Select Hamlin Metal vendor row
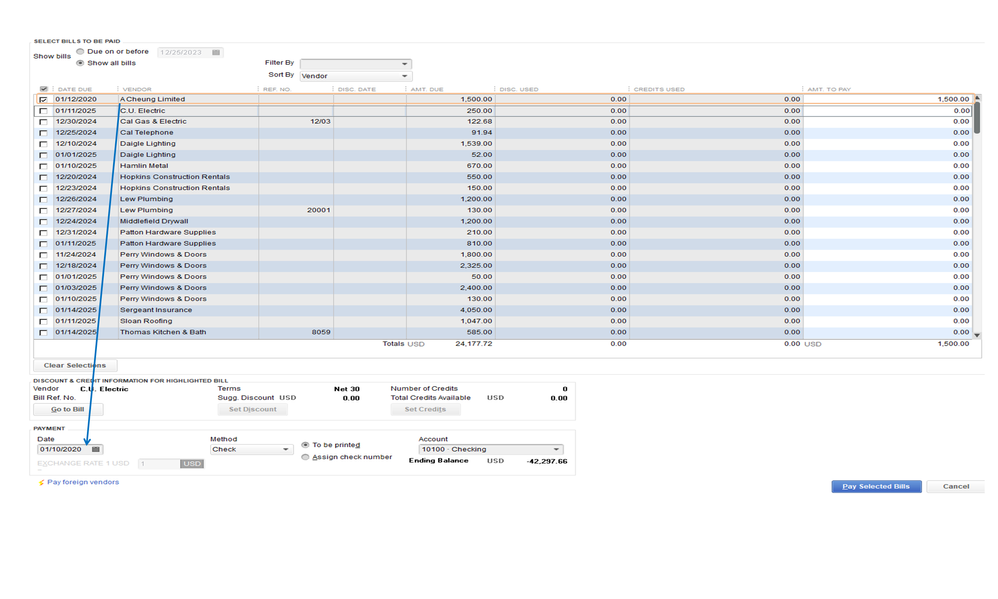 pyautogui.click(x=503, y=166)
